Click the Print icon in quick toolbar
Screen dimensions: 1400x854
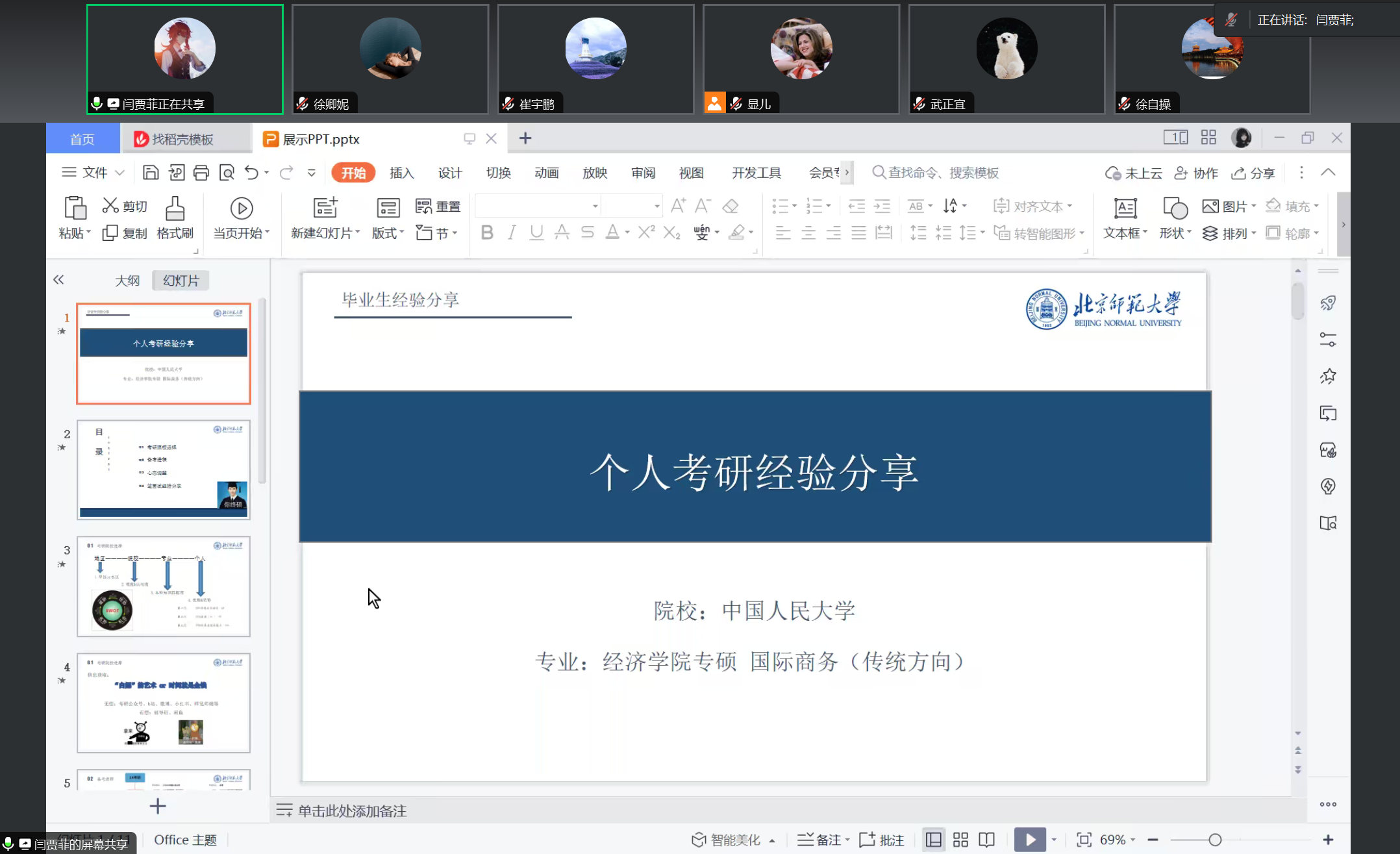201,173
